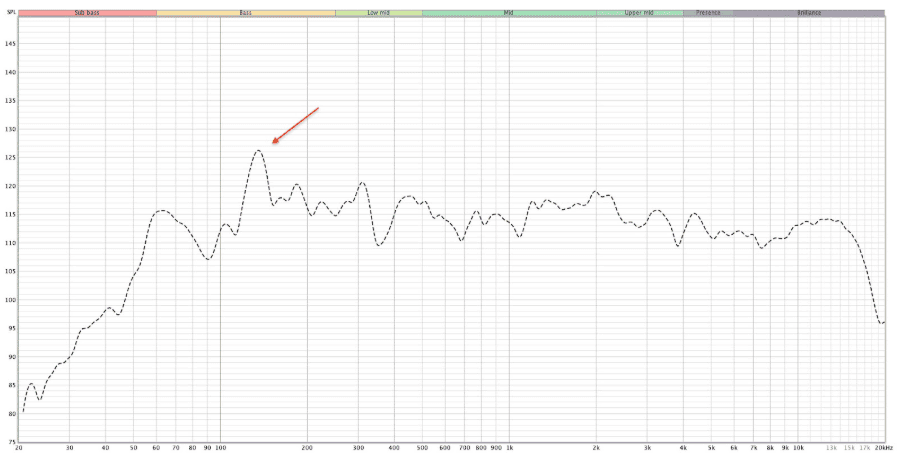Click the 50 Hz frequency axis label
Viewport: 900px width, 463px height.
click(134, 448)
